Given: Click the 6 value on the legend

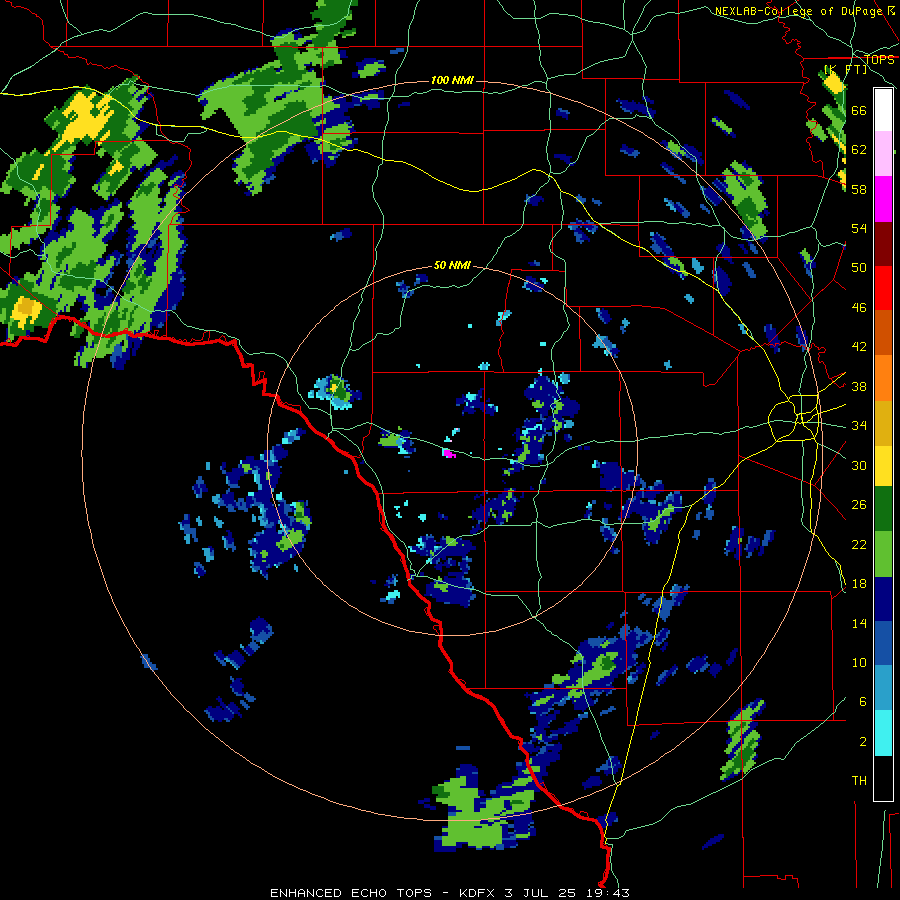Looking at the screenshot, I should [863, 702].
